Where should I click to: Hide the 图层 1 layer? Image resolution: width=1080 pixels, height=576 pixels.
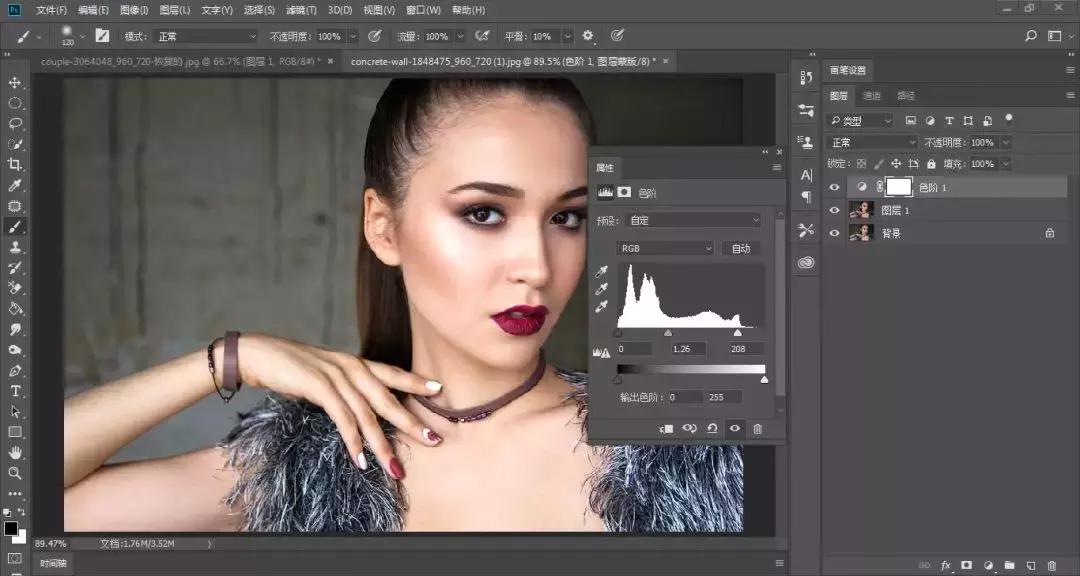[x=835, y=211]
